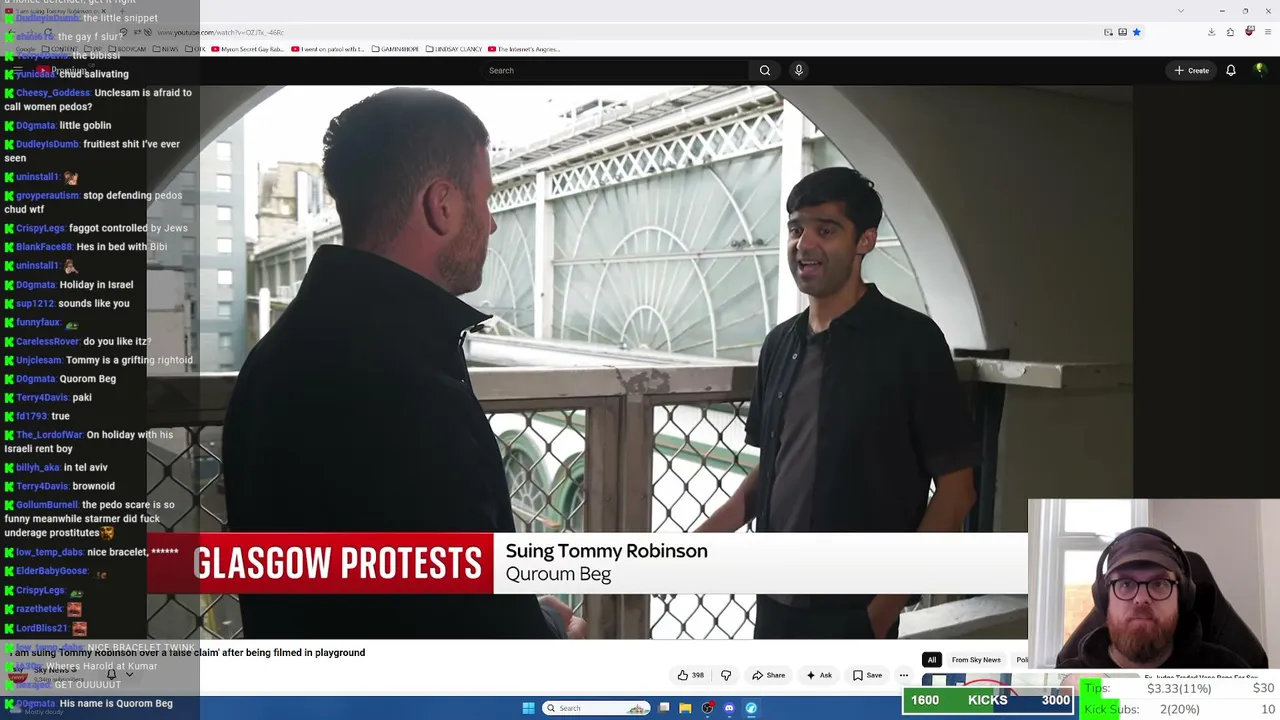The image size is (1280, 720).
Task: Click the bookmark star in the address bar
Action: (1136, 32)
